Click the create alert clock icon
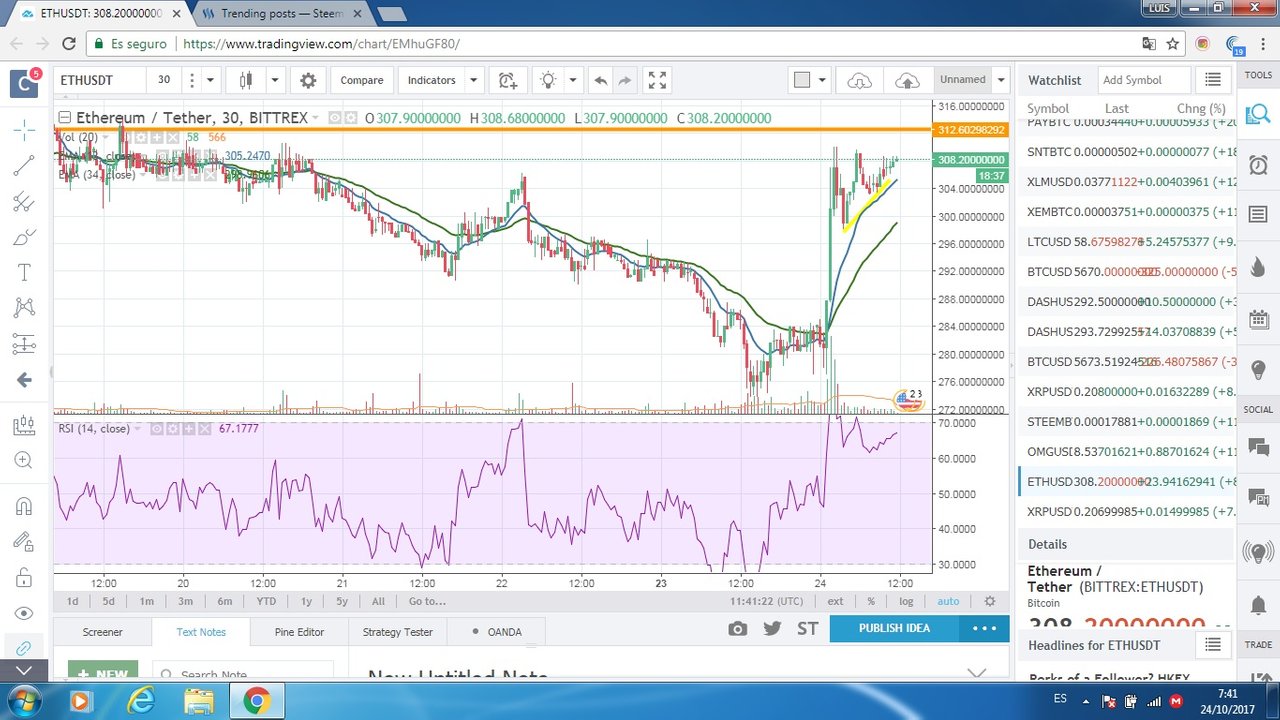 508,80
